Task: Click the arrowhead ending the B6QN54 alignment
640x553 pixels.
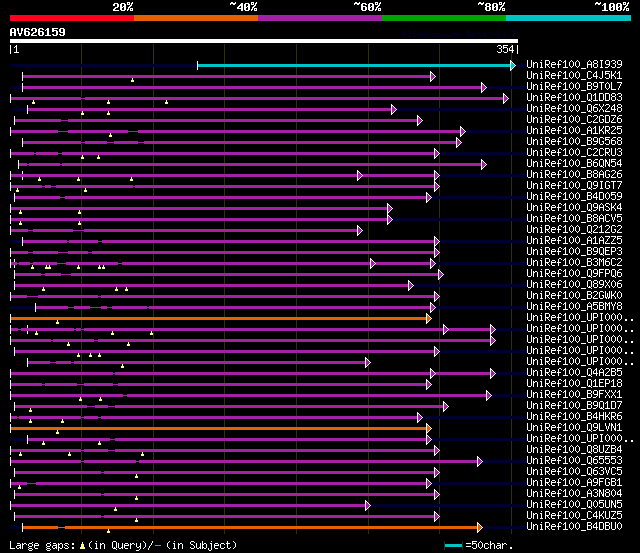Action: tap(484, 164)
